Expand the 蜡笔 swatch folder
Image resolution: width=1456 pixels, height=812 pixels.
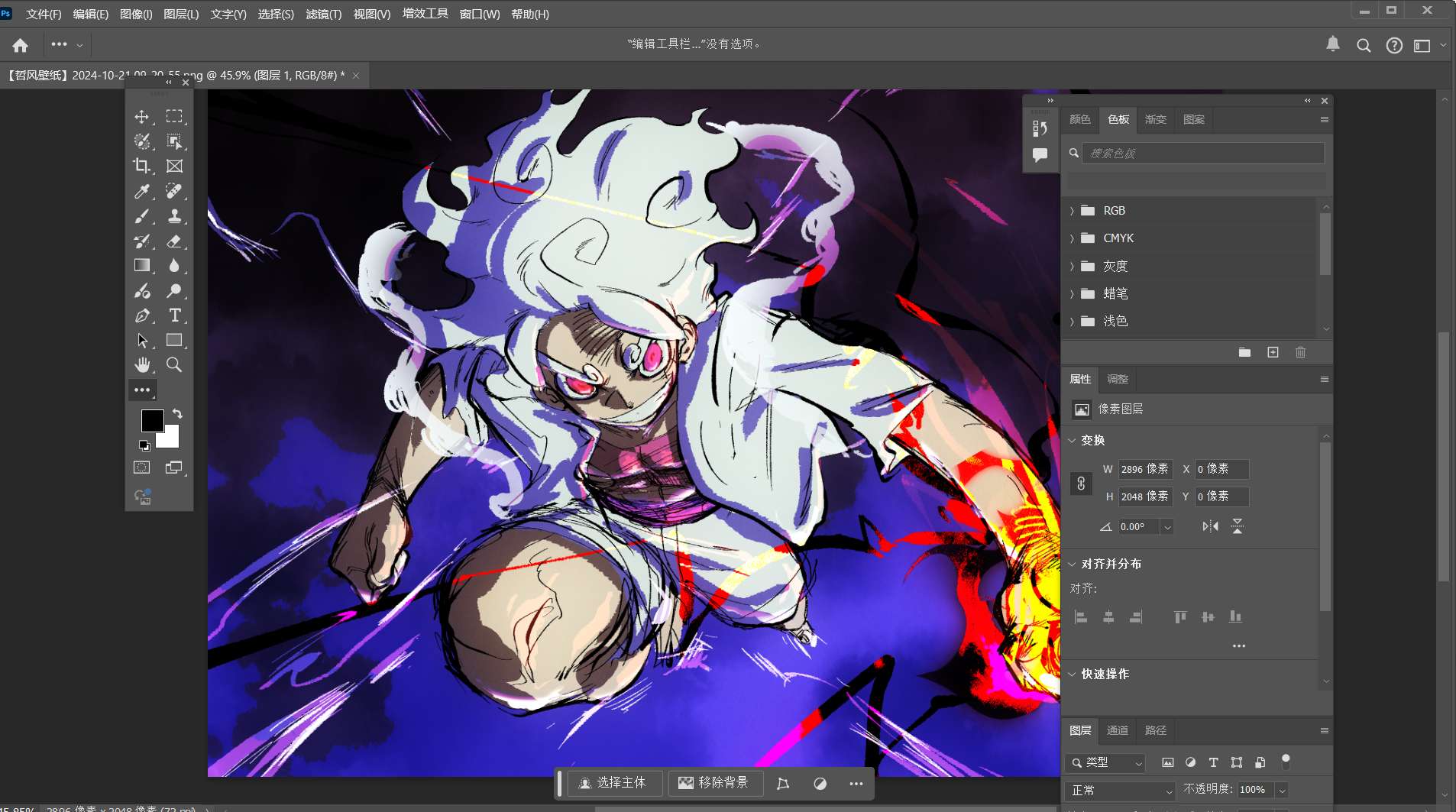pyautogui.click(x=1072, y=293)
